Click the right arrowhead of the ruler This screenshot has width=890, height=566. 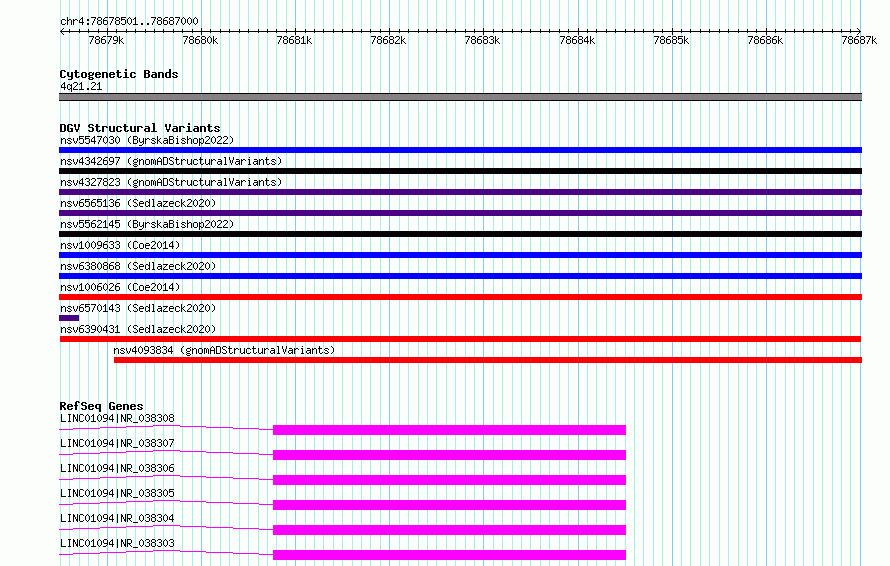(x=859, y=31)
